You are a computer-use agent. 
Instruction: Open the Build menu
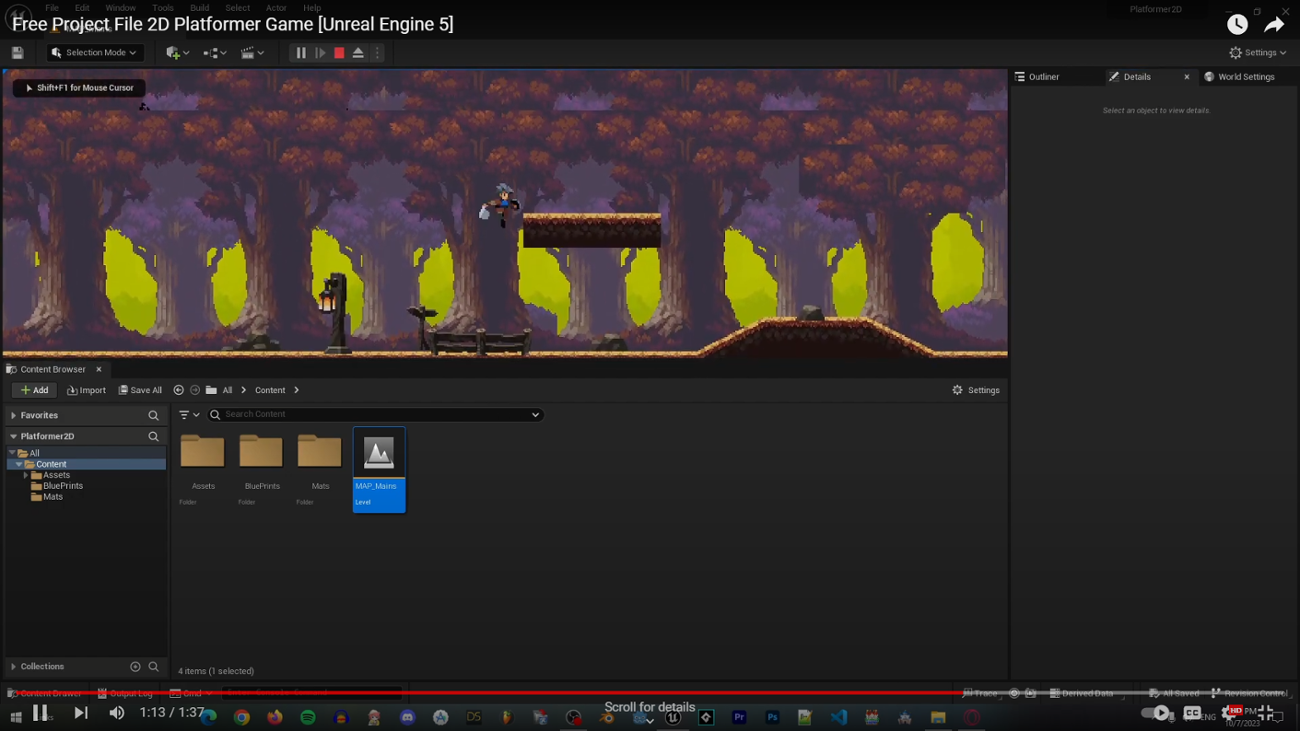200,8
